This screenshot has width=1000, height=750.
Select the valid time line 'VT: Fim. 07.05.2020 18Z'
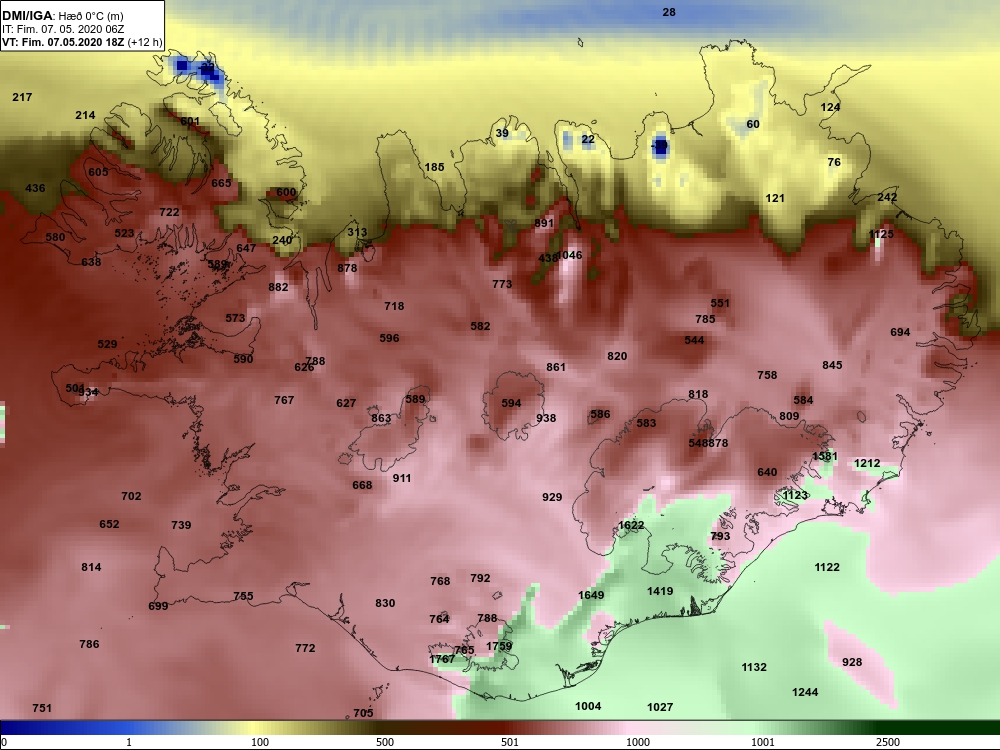pos(61,43)
